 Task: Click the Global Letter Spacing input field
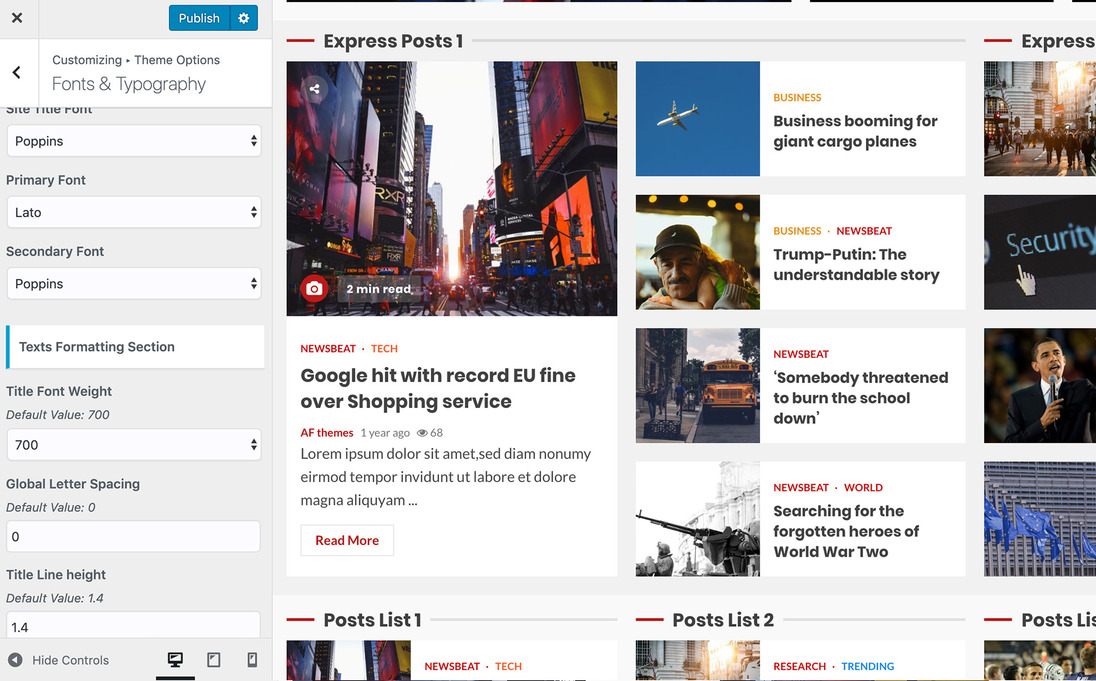[x=134, y=537]
